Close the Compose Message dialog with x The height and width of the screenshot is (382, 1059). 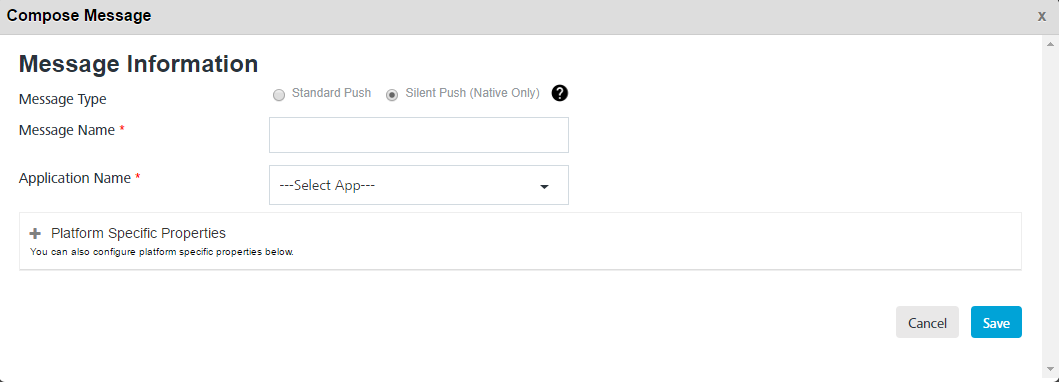click(1042, 16)
